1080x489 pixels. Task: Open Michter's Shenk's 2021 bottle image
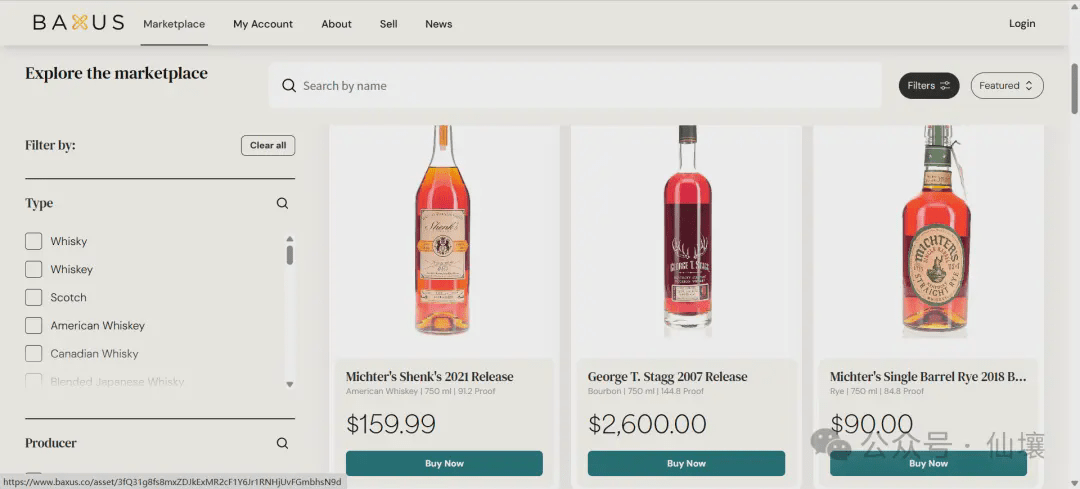coord(443,235)
